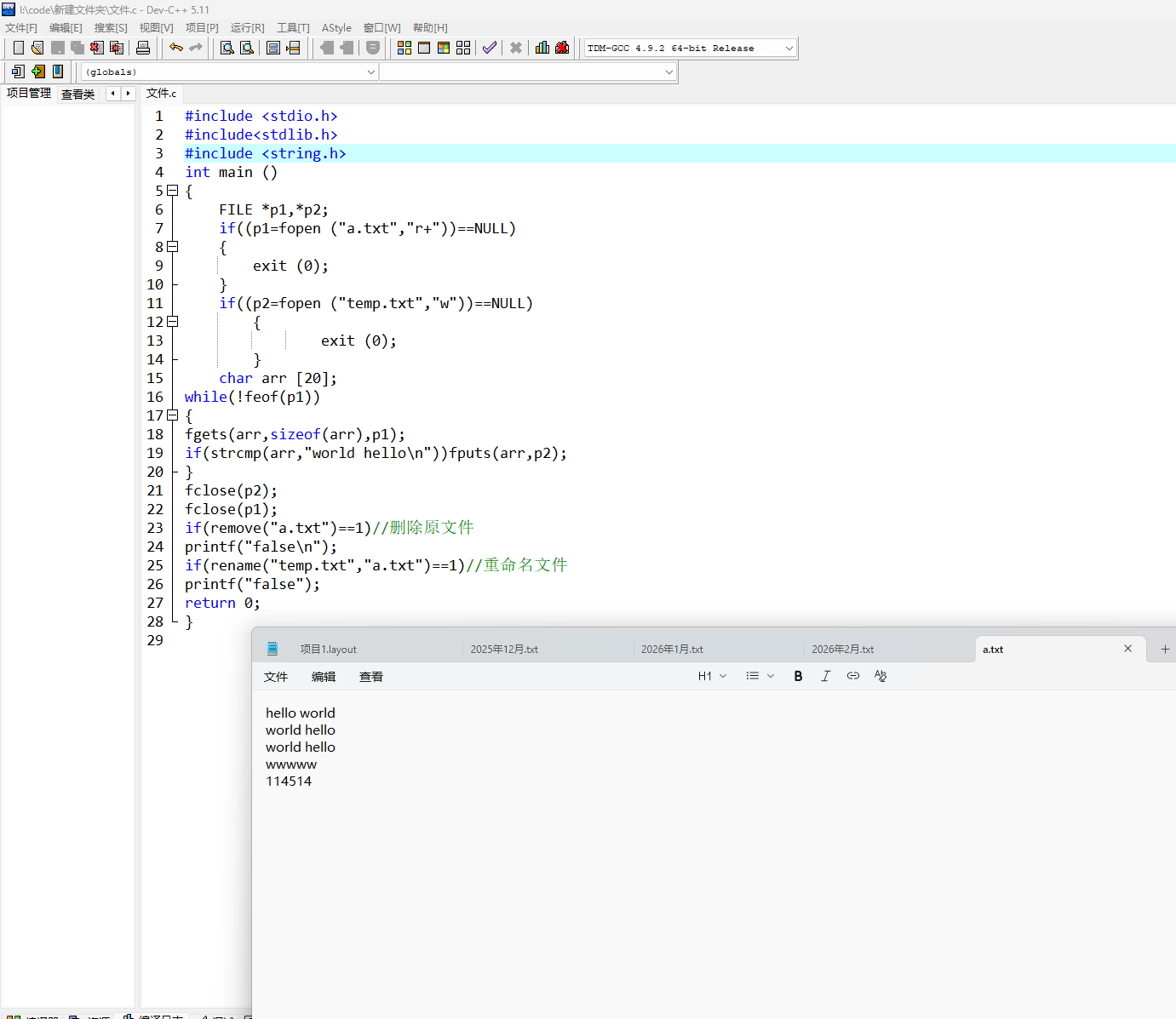
Task: Click the Undo arrow icon
Action: coord(176,48)
